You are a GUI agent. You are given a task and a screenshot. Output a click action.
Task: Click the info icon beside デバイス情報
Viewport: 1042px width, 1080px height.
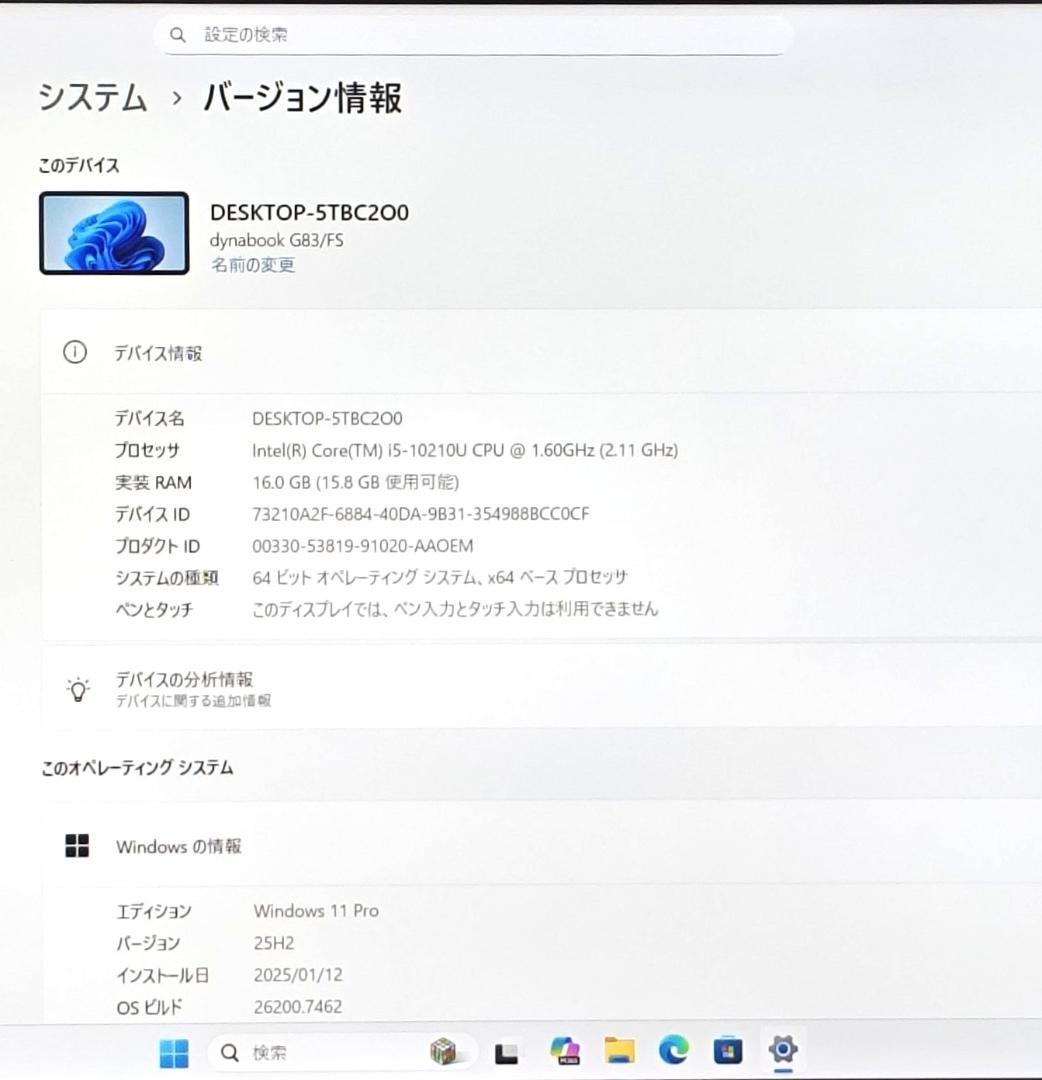click(x=74, y=353)
